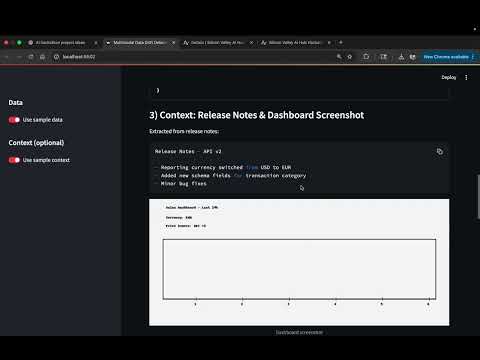Toggle the Use sample context switch
Image resolution: width=480 pixels, height=360 pixels.
14,160
